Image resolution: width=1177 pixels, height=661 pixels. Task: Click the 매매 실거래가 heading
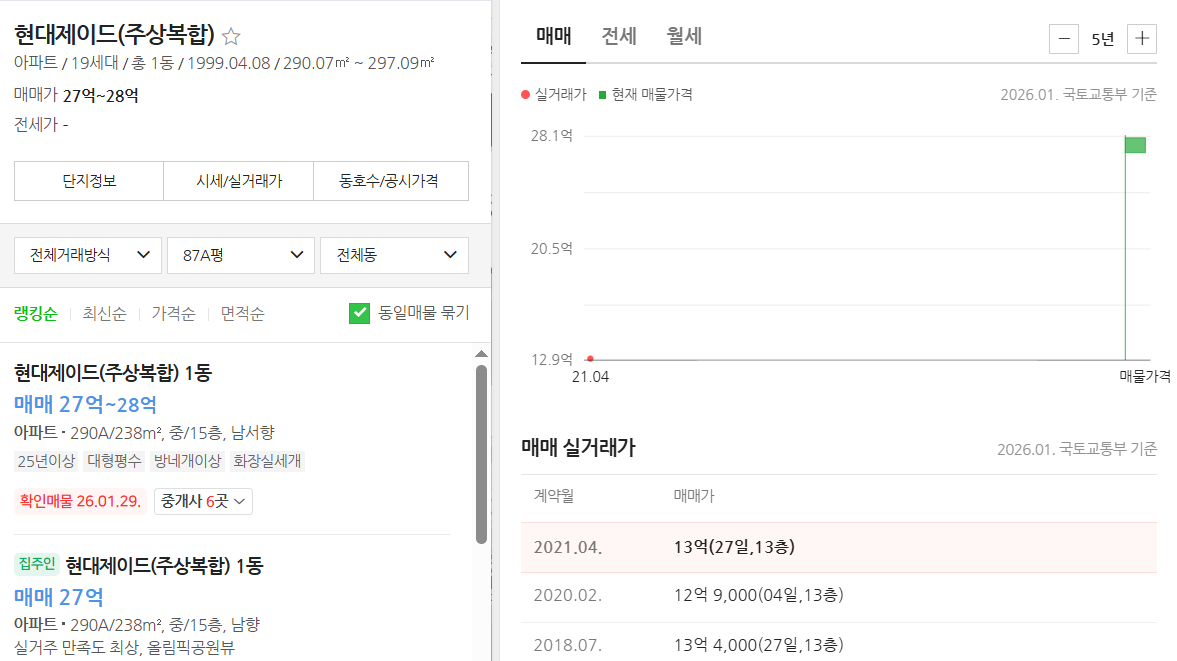(578, 448)
